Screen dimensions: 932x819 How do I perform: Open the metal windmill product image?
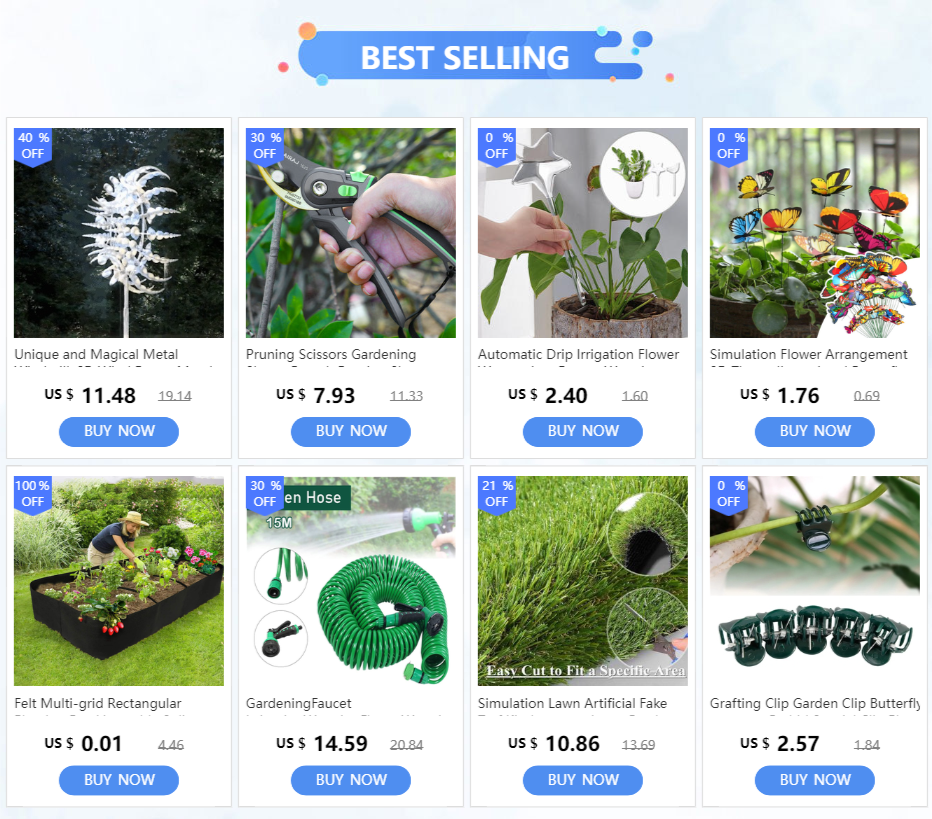coord(119,233)
